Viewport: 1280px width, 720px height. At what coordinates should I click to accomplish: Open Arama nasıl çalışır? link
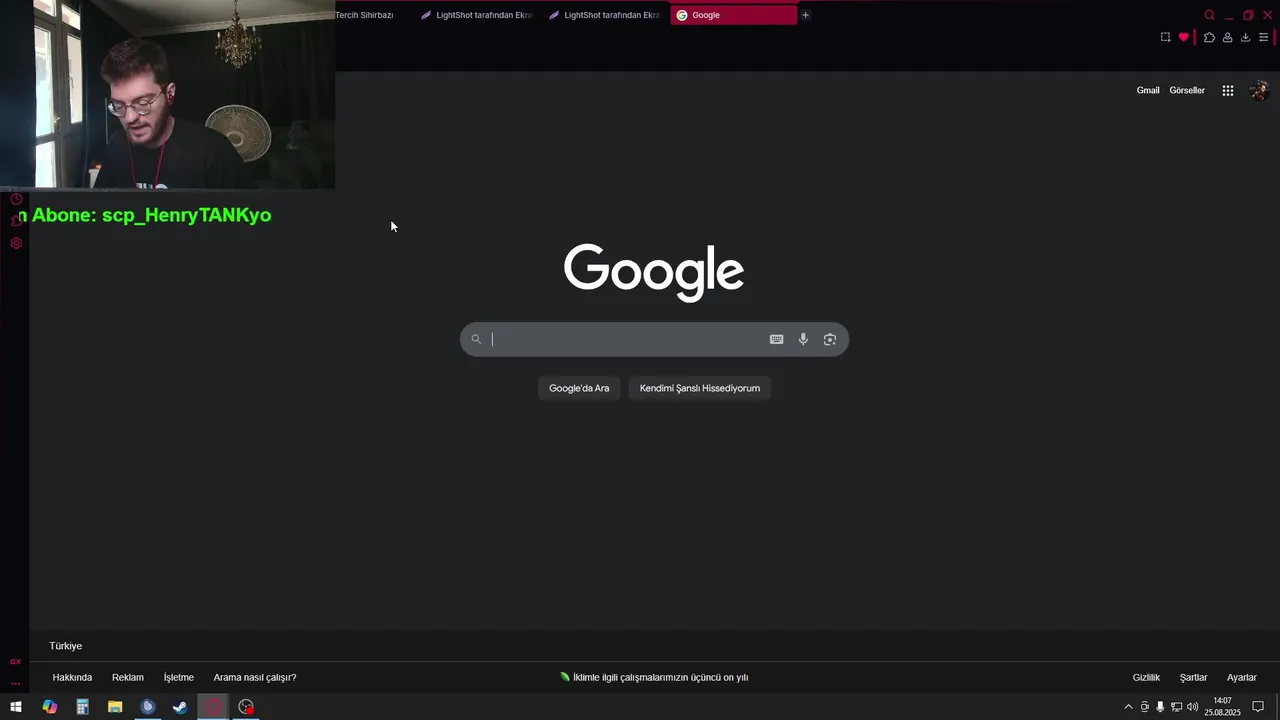click(x=255, y=677)
